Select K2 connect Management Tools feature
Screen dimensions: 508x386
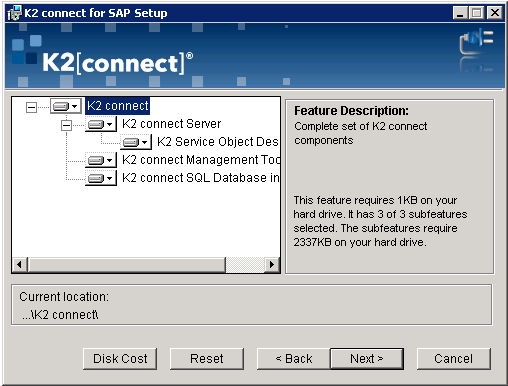(201, 160)
